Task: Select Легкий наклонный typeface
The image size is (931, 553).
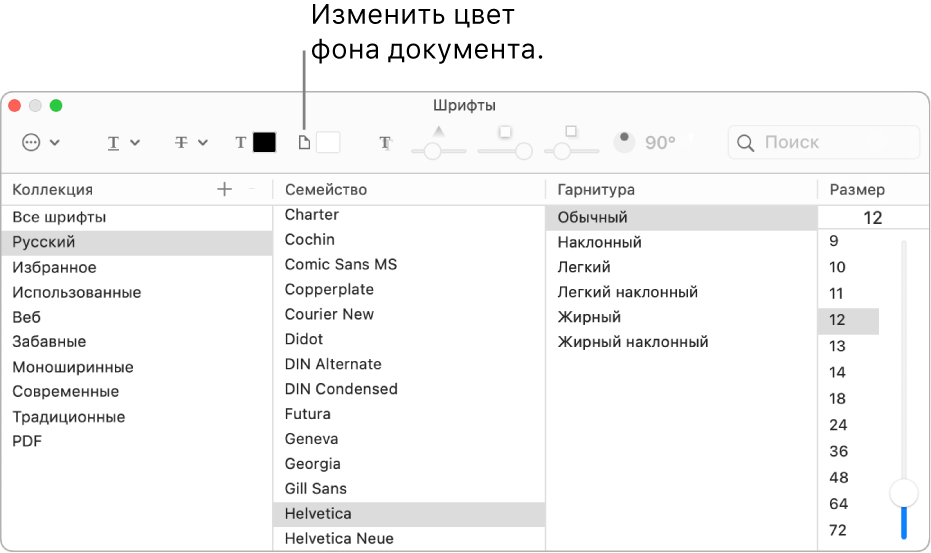Action: [681, 292]
